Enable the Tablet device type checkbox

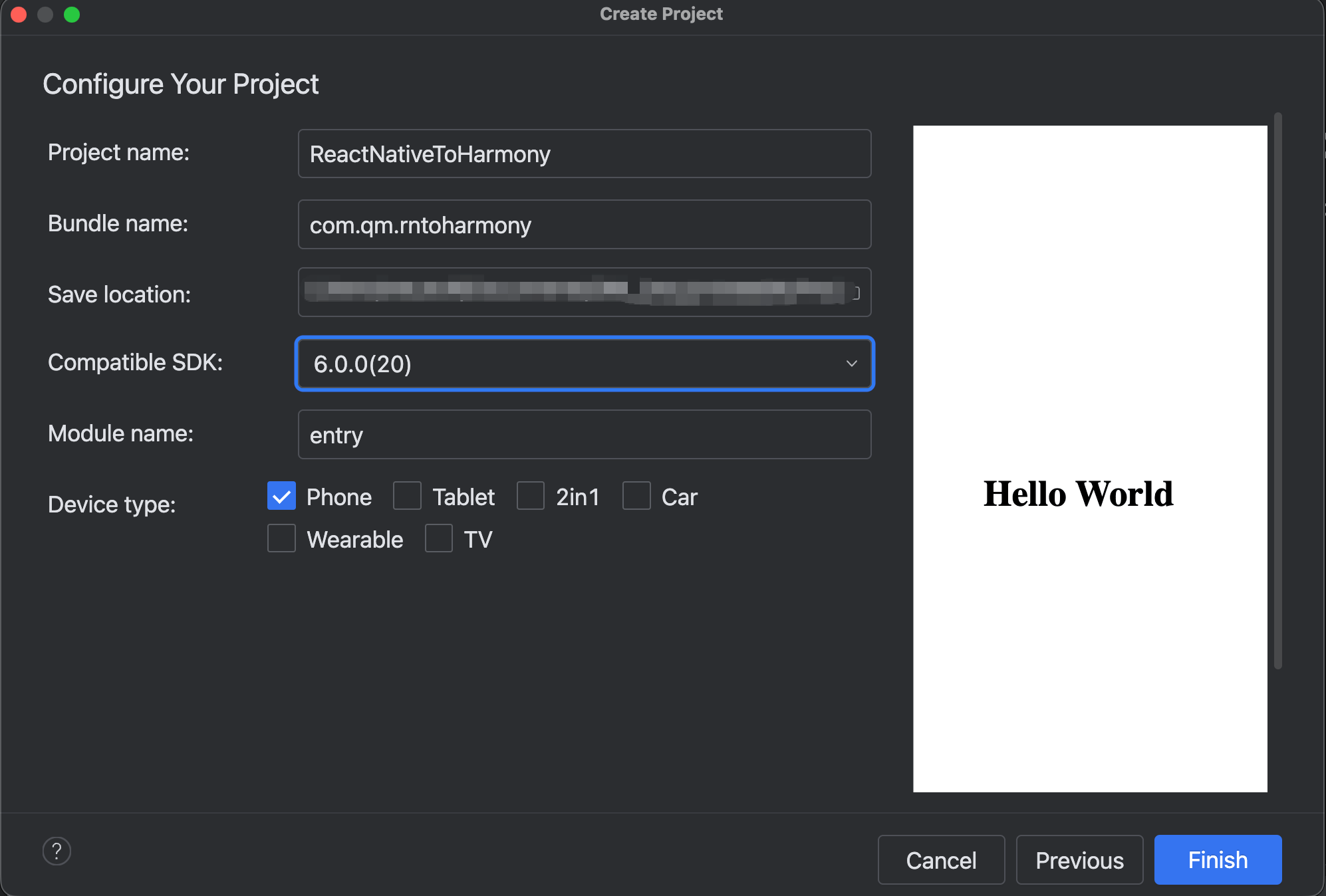[407, 496]
